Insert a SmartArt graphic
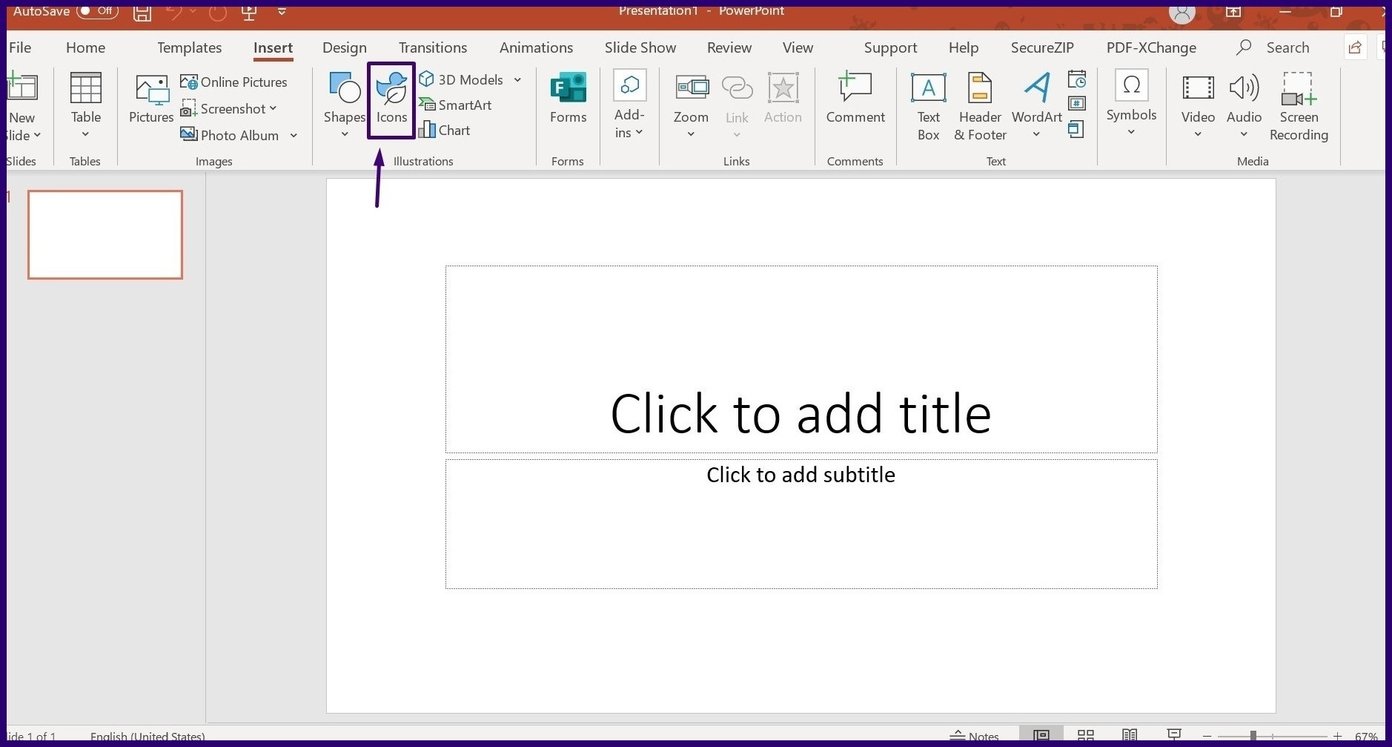Screen dimensions: 1392x747 tap(455, 105)
